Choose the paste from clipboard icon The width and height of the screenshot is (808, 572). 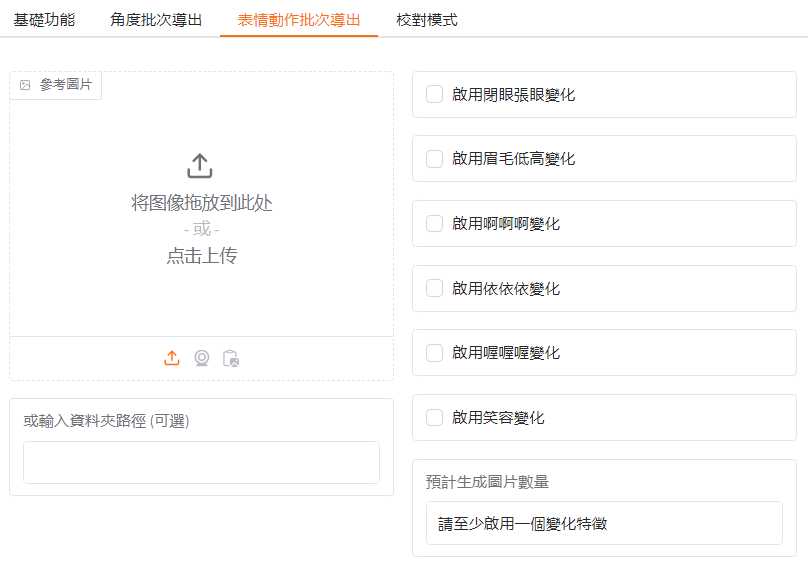[x=231, y=358]
